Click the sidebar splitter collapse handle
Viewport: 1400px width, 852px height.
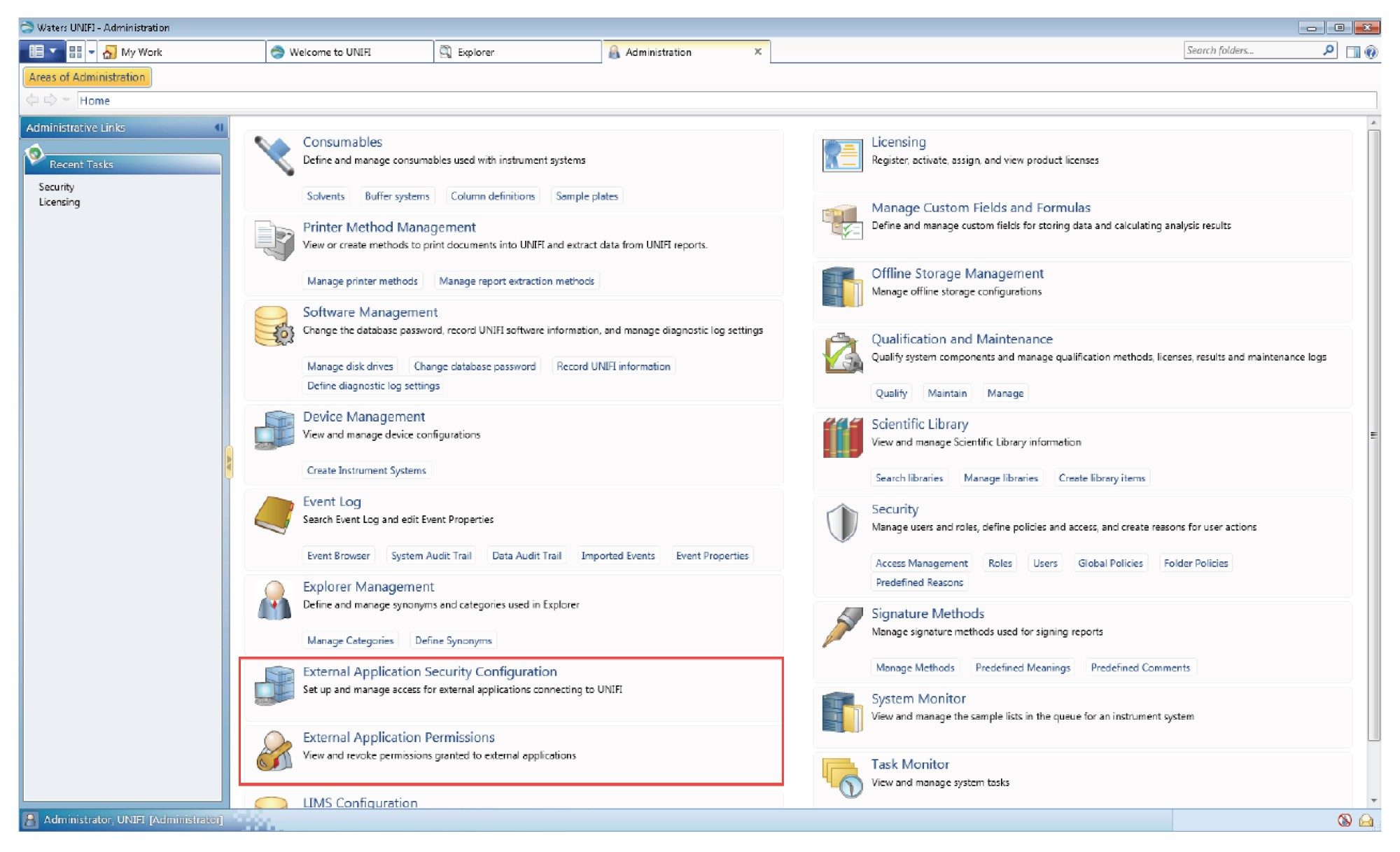(x=228, y=462)
